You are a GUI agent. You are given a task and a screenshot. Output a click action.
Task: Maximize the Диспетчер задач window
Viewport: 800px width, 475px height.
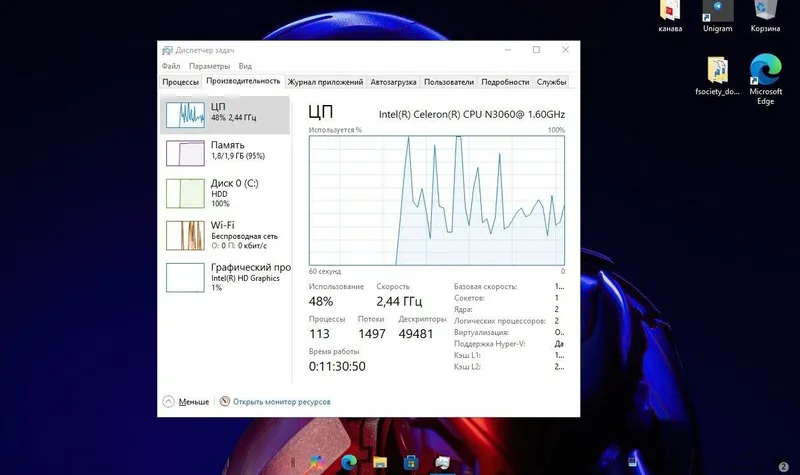[536, 49]
